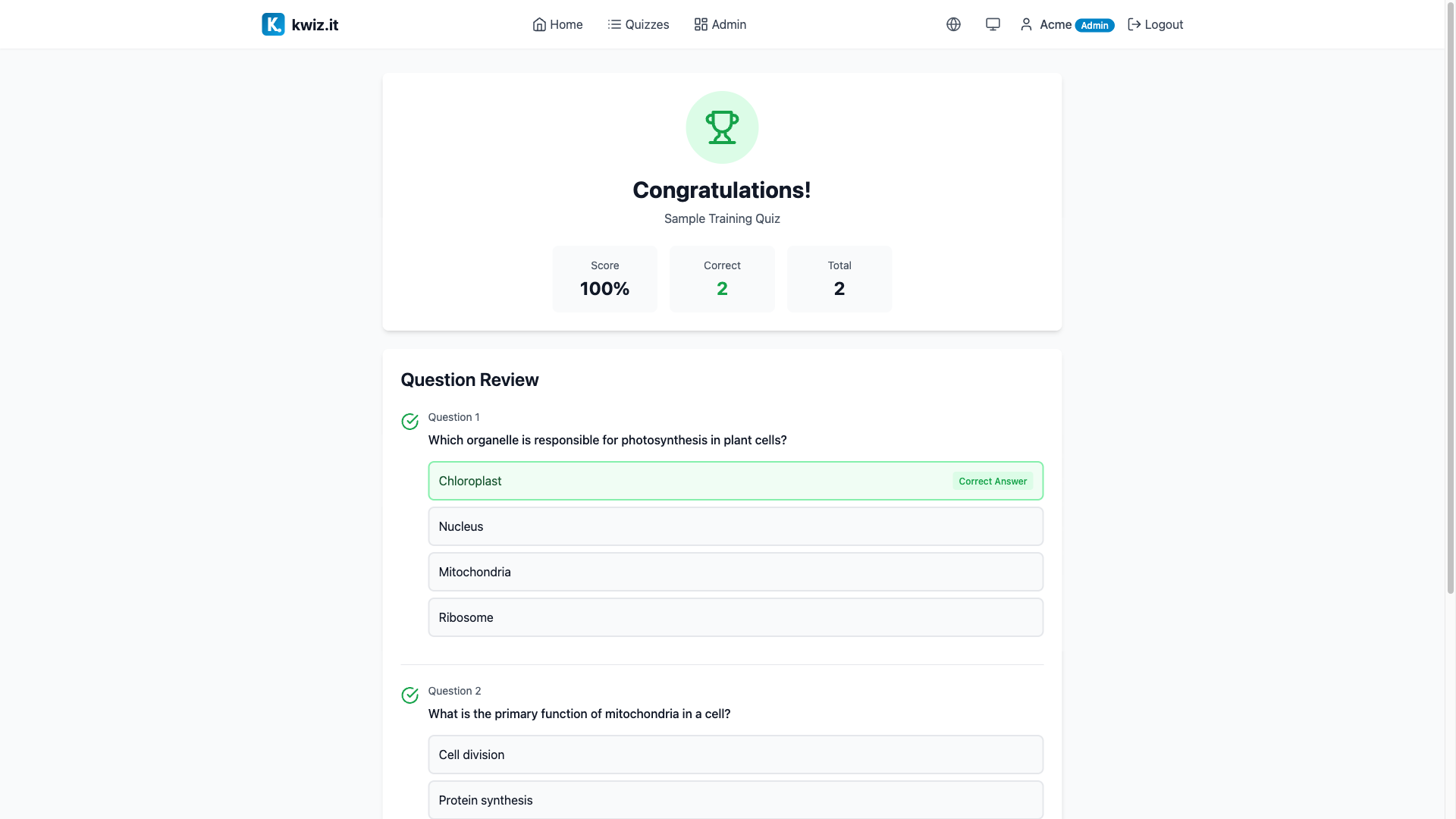Open the language globe icon
Viewport: 1456px width, 819px height.
click(952, 24)
